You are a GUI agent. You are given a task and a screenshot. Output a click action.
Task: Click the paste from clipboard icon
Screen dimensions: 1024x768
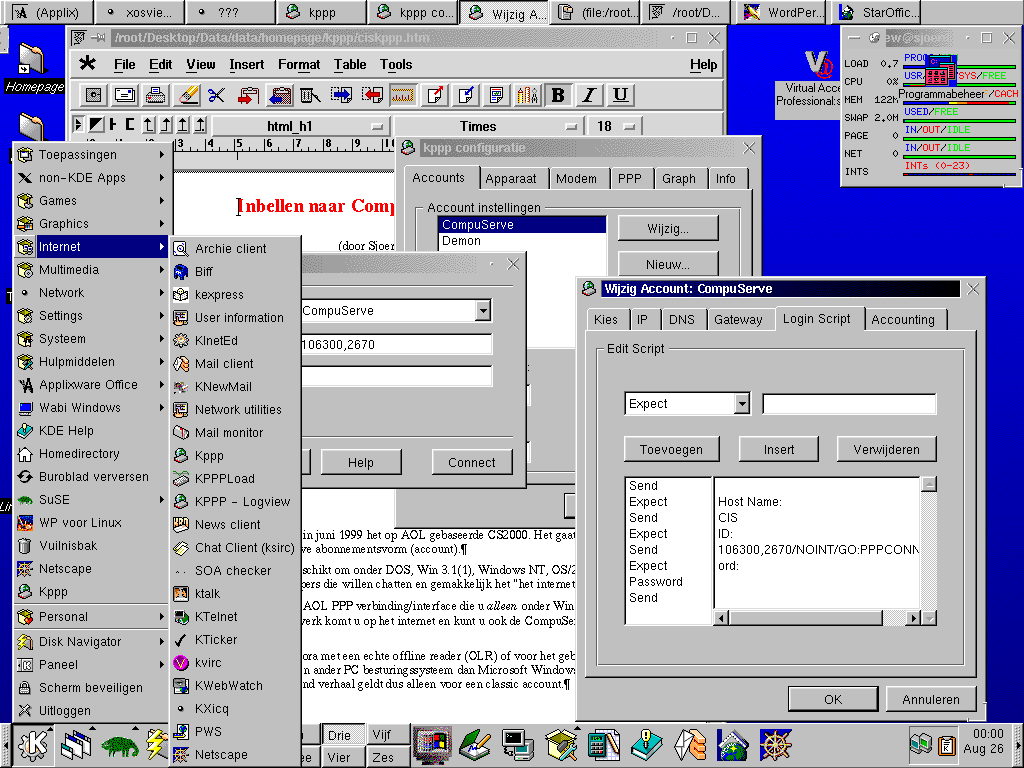tap(279, 95)
